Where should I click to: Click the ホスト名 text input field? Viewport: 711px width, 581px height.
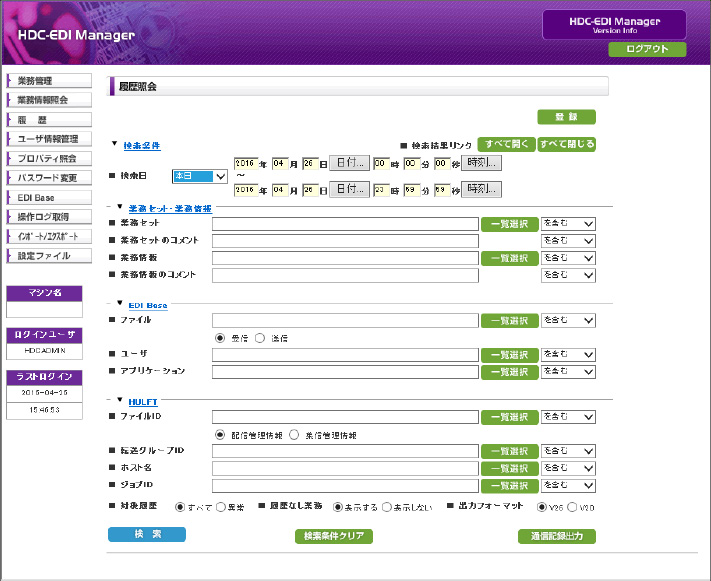point(345,468)
